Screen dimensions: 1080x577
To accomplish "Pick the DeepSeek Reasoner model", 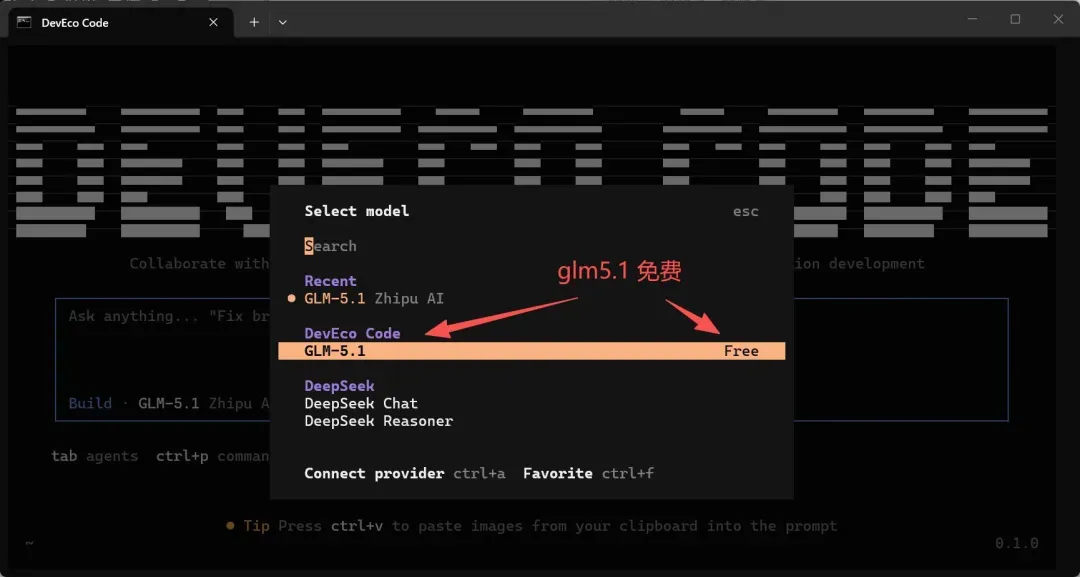I will point(379,421).
